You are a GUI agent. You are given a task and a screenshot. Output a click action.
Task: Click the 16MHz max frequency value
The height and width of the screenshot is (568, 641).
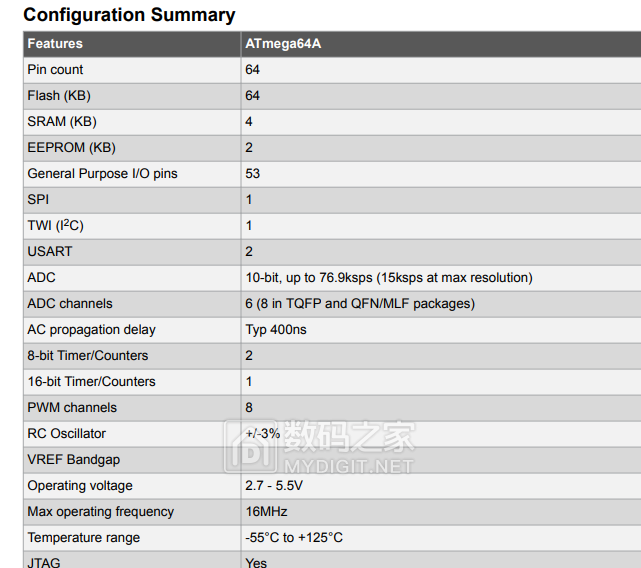tap(265, 512)
